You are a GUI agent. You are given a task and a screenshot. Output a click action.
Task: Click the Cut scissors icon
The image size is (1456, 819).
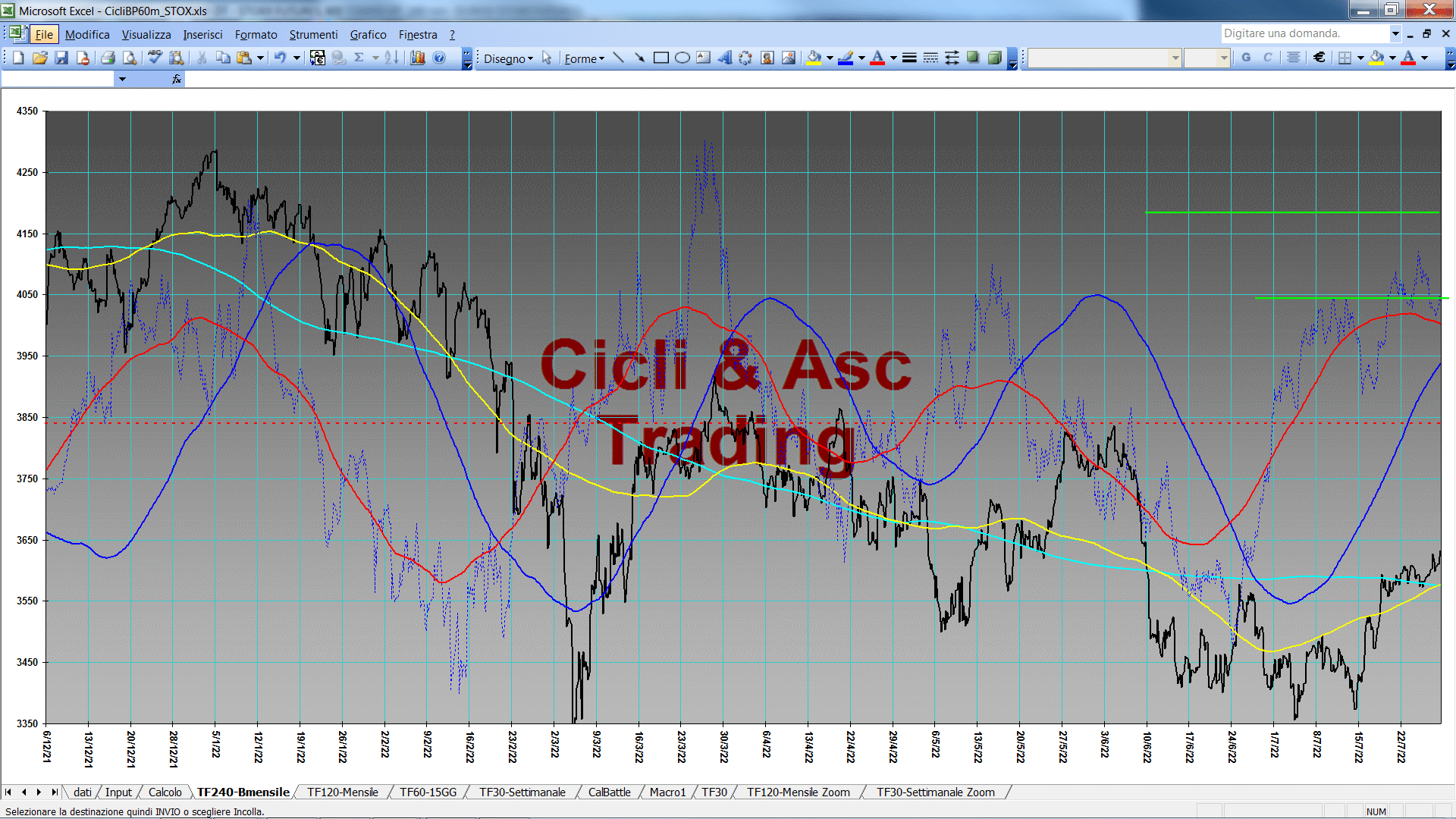(202, 58)
